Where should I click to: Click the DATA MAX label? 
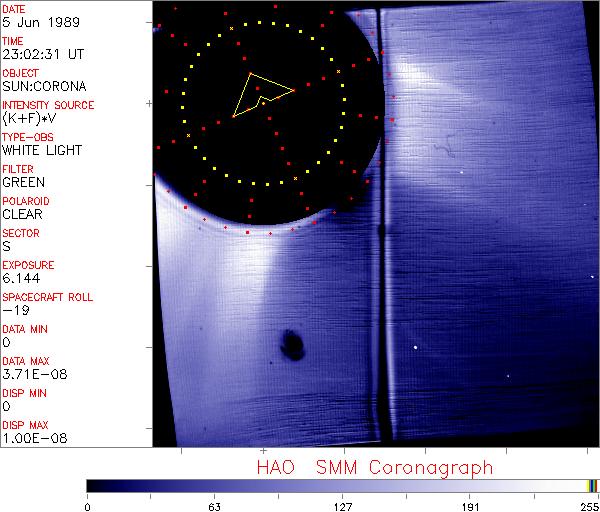pos(26,361)
